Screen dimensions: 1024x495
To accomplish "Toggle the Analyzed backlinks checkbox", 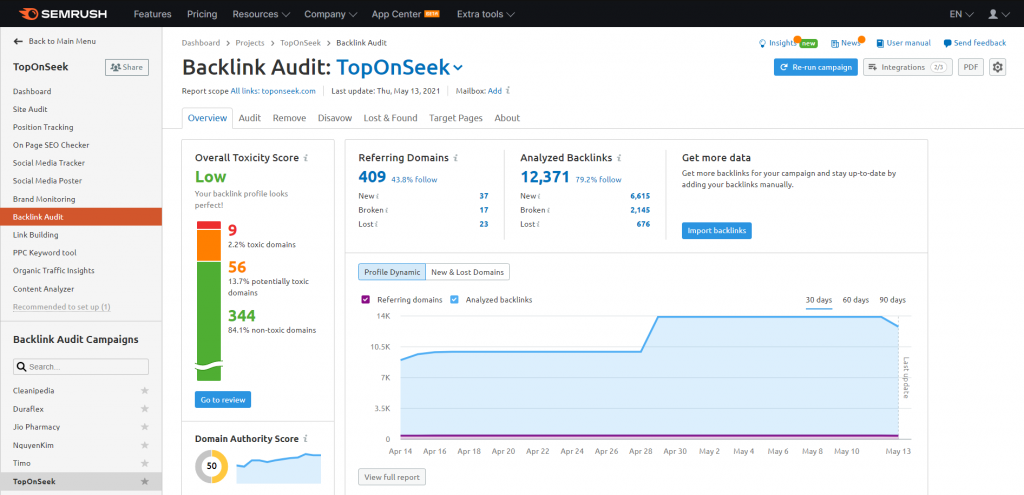I will 454,300.
